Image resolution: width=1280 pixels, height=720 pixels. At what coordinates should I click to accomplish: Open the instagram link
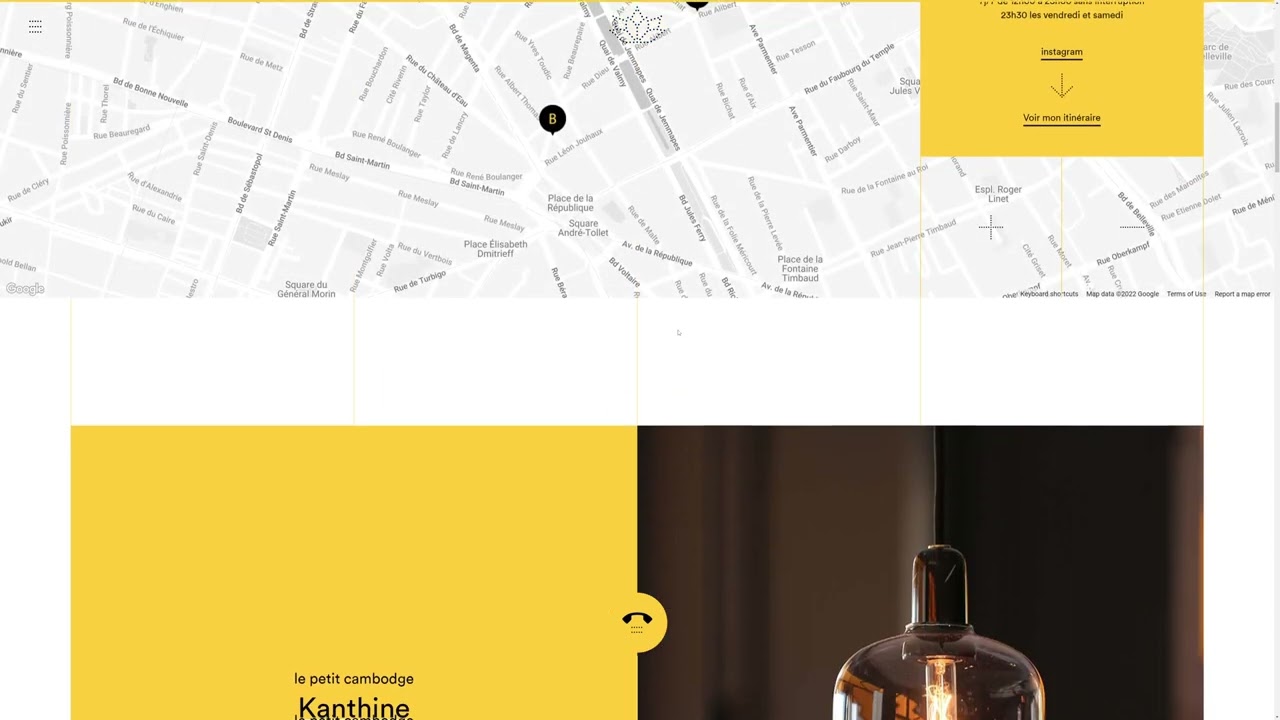point(1061,52)
